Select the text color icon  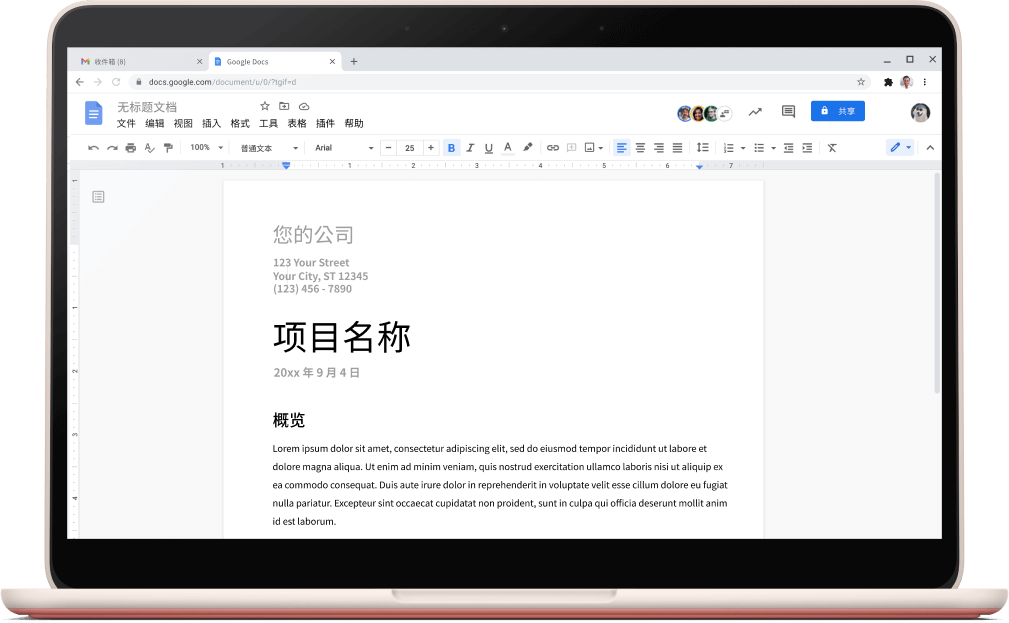coord(507,147)
